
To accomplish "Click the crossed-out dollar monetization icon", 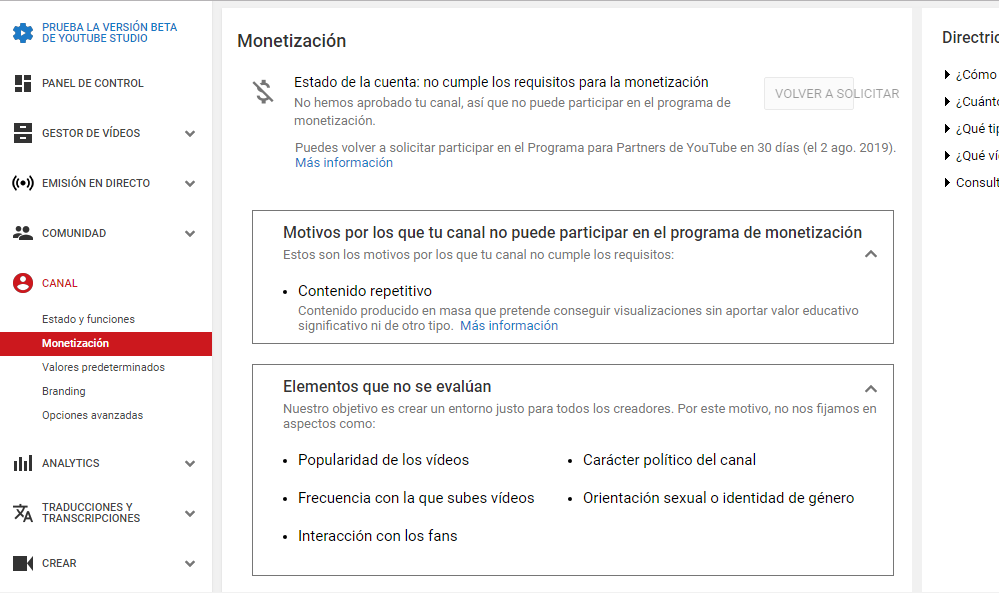I will click(263, 92).
